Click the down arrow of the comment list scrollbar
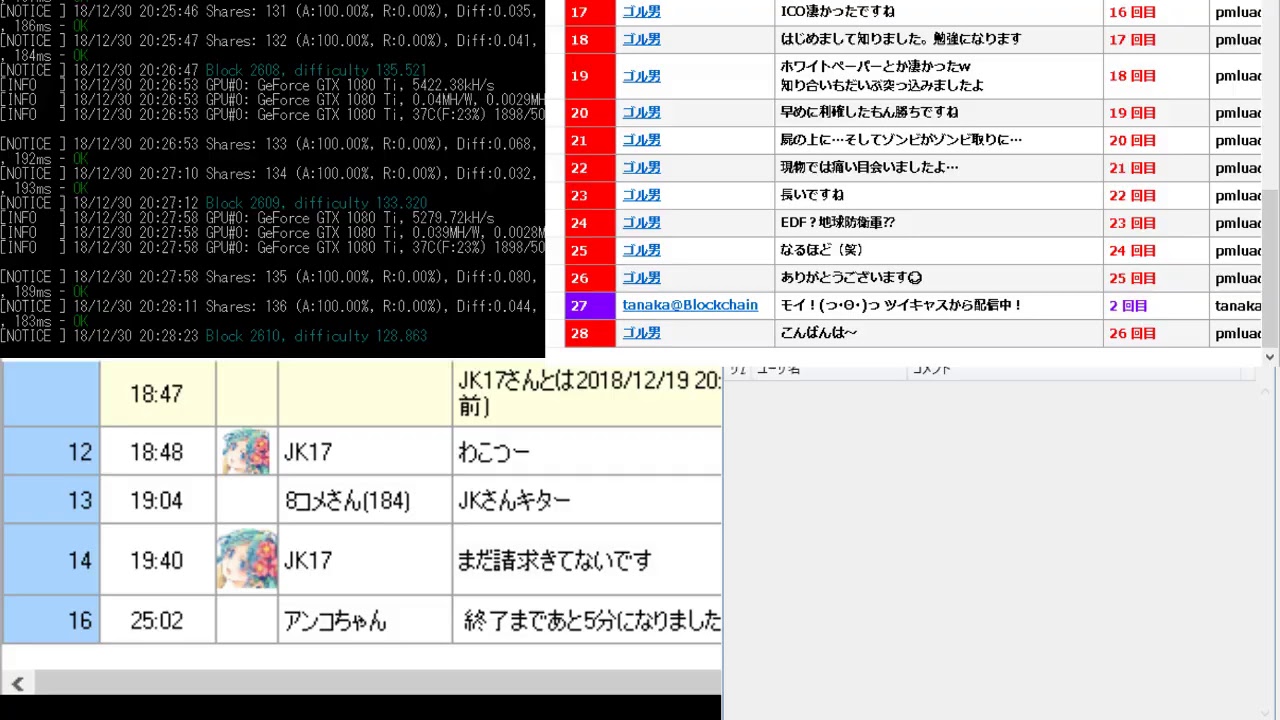 (x=1270, y=357)
